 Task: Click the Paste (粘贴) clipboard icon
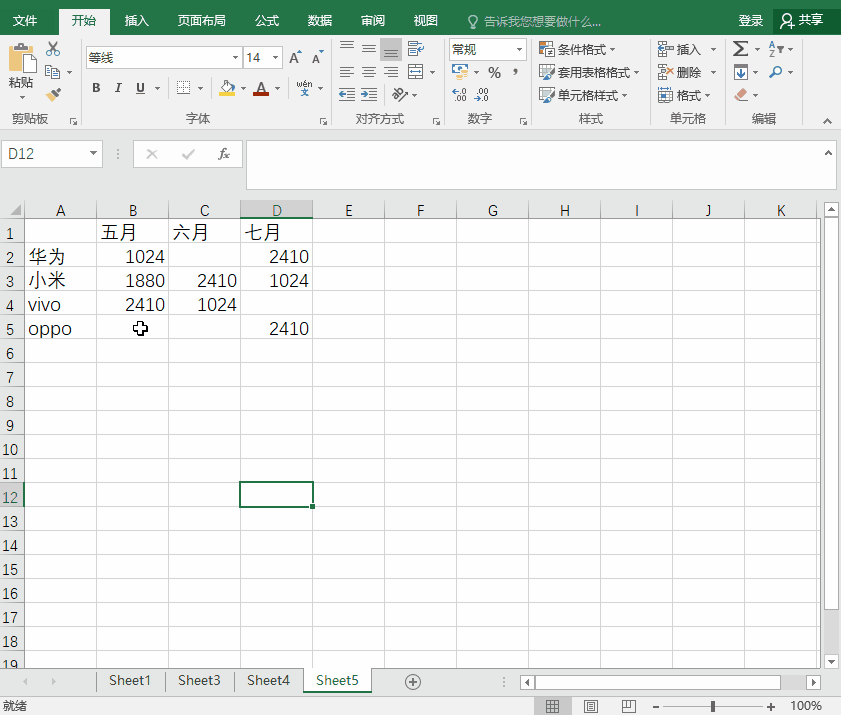point(21,59)
